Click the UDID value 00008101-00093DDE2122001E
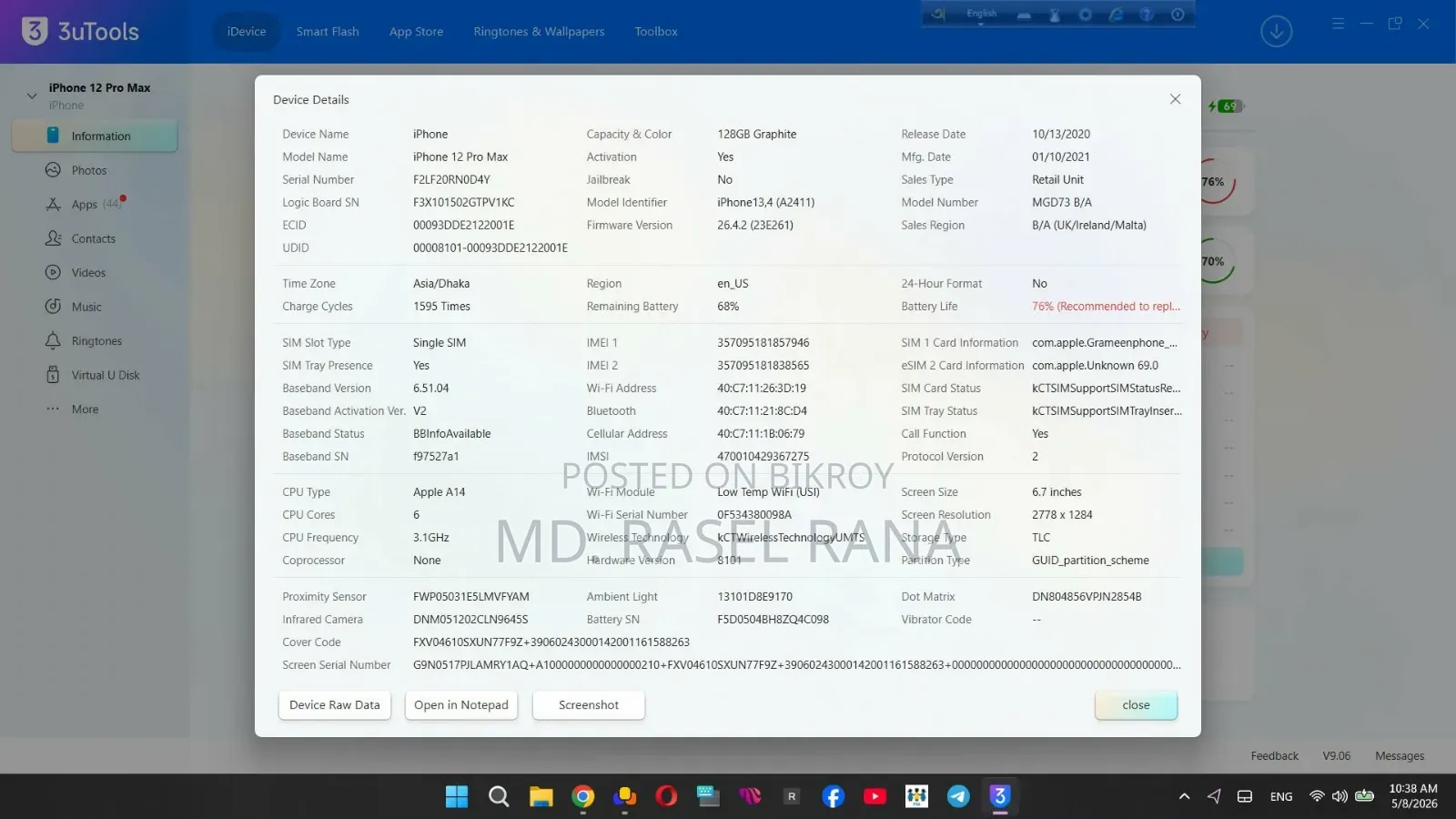 pyautogui.click(x=490, y=248)
